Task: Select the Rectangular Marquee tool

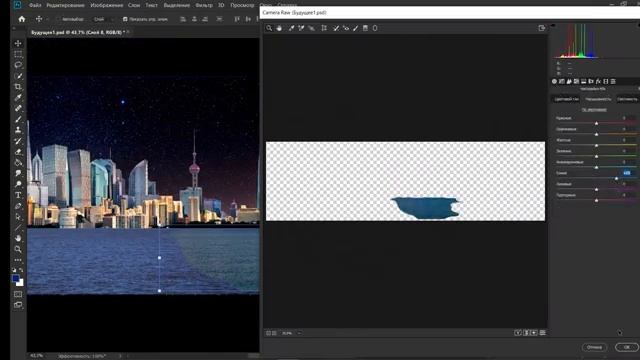Action: [x=18, y=54]
